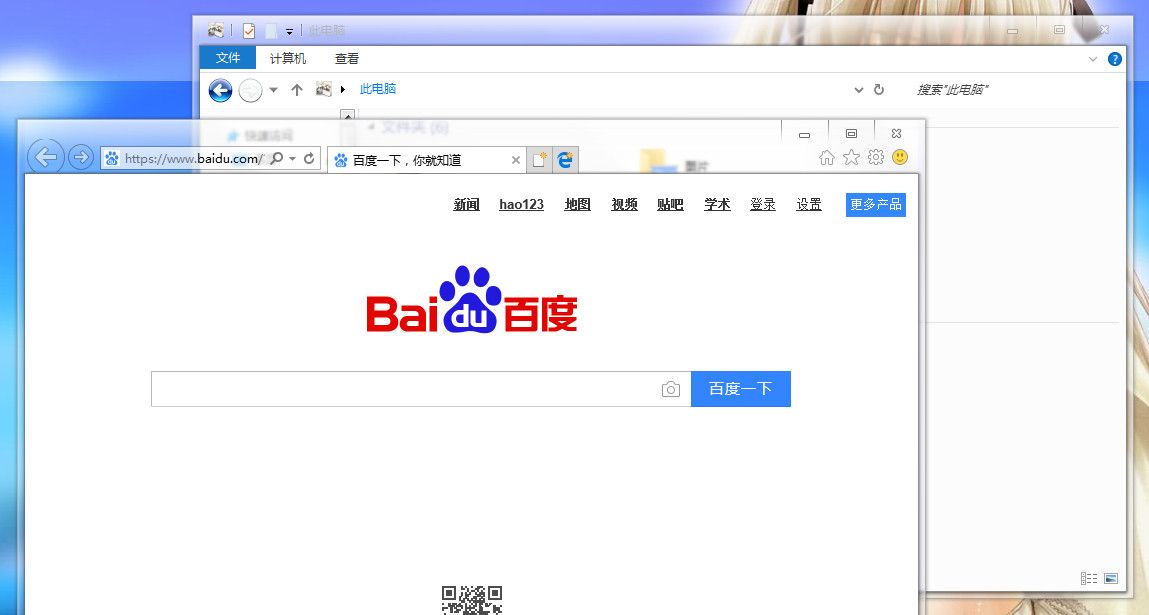Viewport: 1149px width, 615px height.
Task: Minimize the File Explorer window
Action: click(1013, 31)
